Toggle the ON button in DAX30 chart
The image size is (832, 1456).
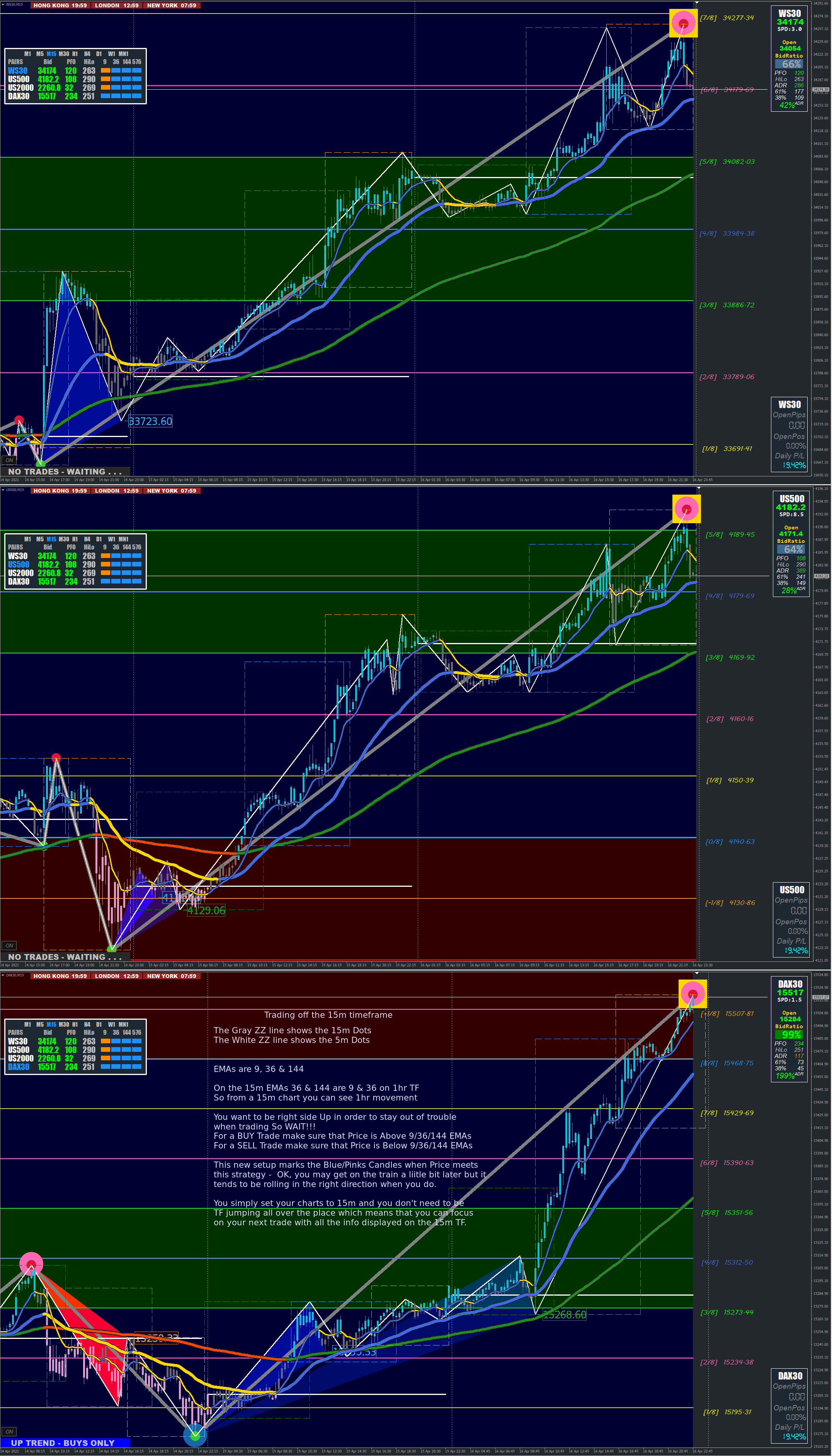[x=9, y=1431]
